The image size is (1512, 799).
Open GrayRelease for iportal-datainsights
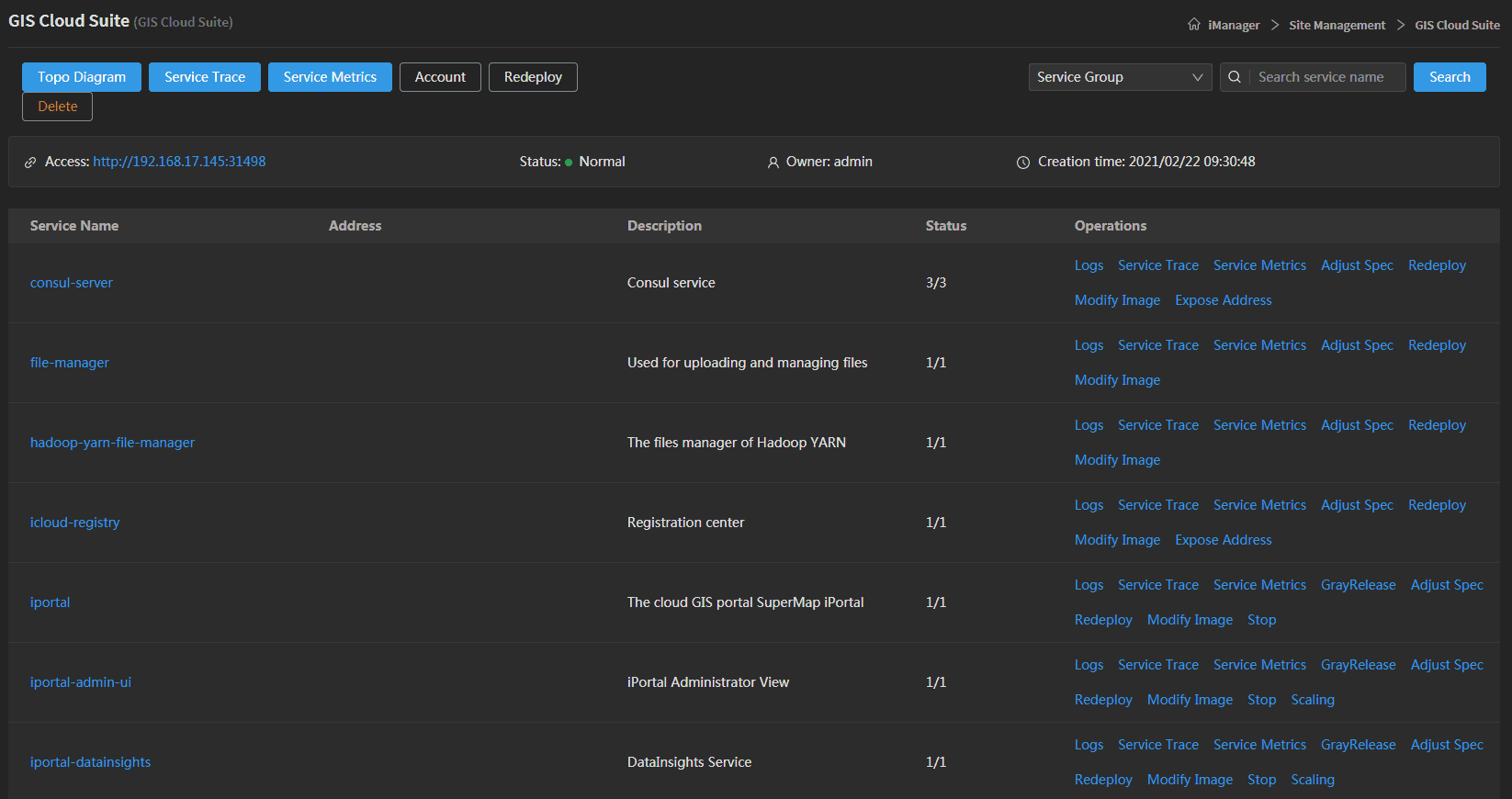[x=1358, y=745]
